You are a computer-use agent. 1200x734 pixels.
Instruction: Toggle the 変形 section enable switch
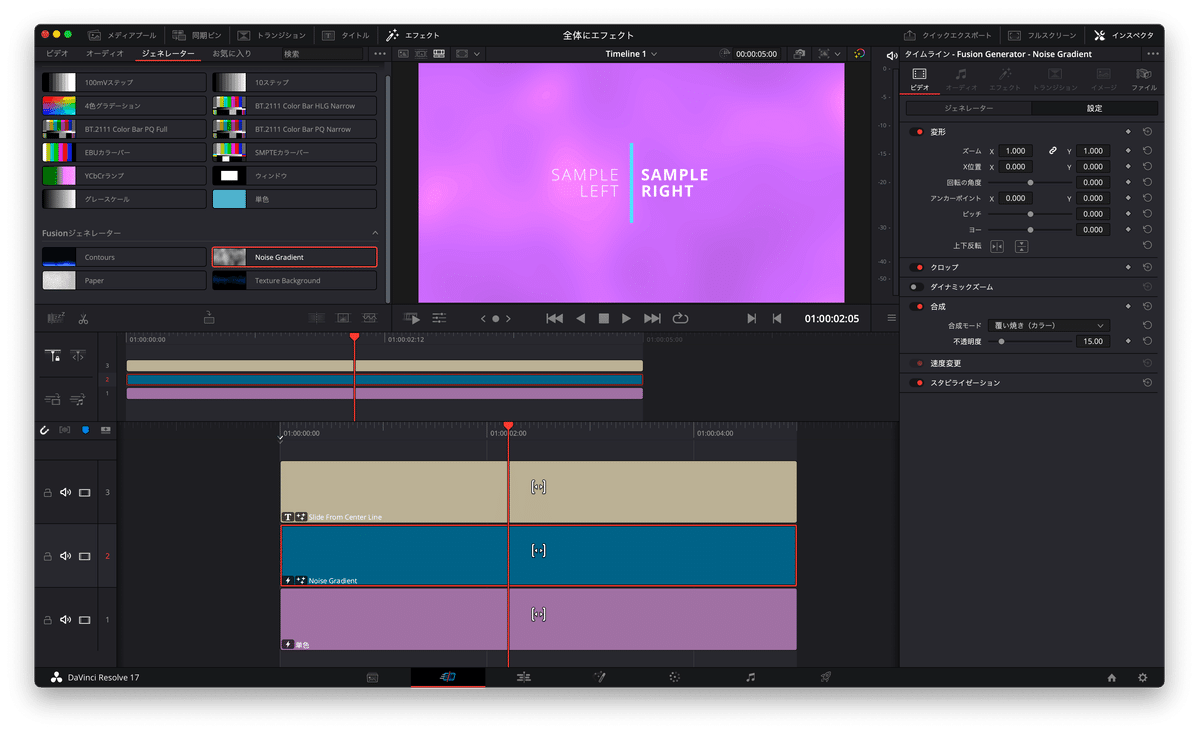click(916, 132)
